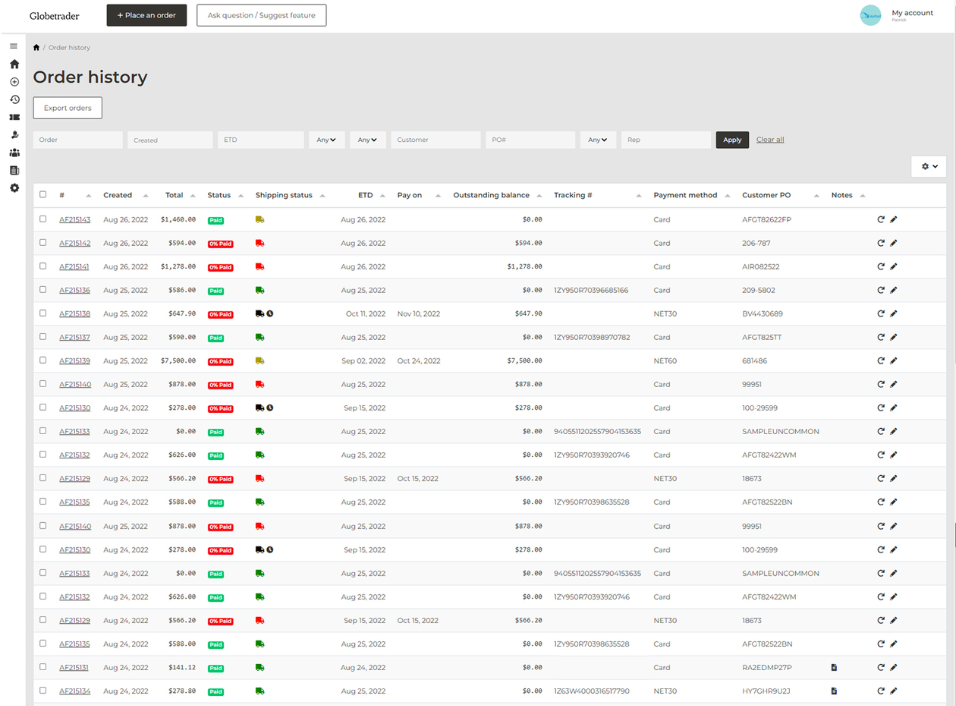
Task: Open settings gear in sidebar
Action: click(14, 188)
